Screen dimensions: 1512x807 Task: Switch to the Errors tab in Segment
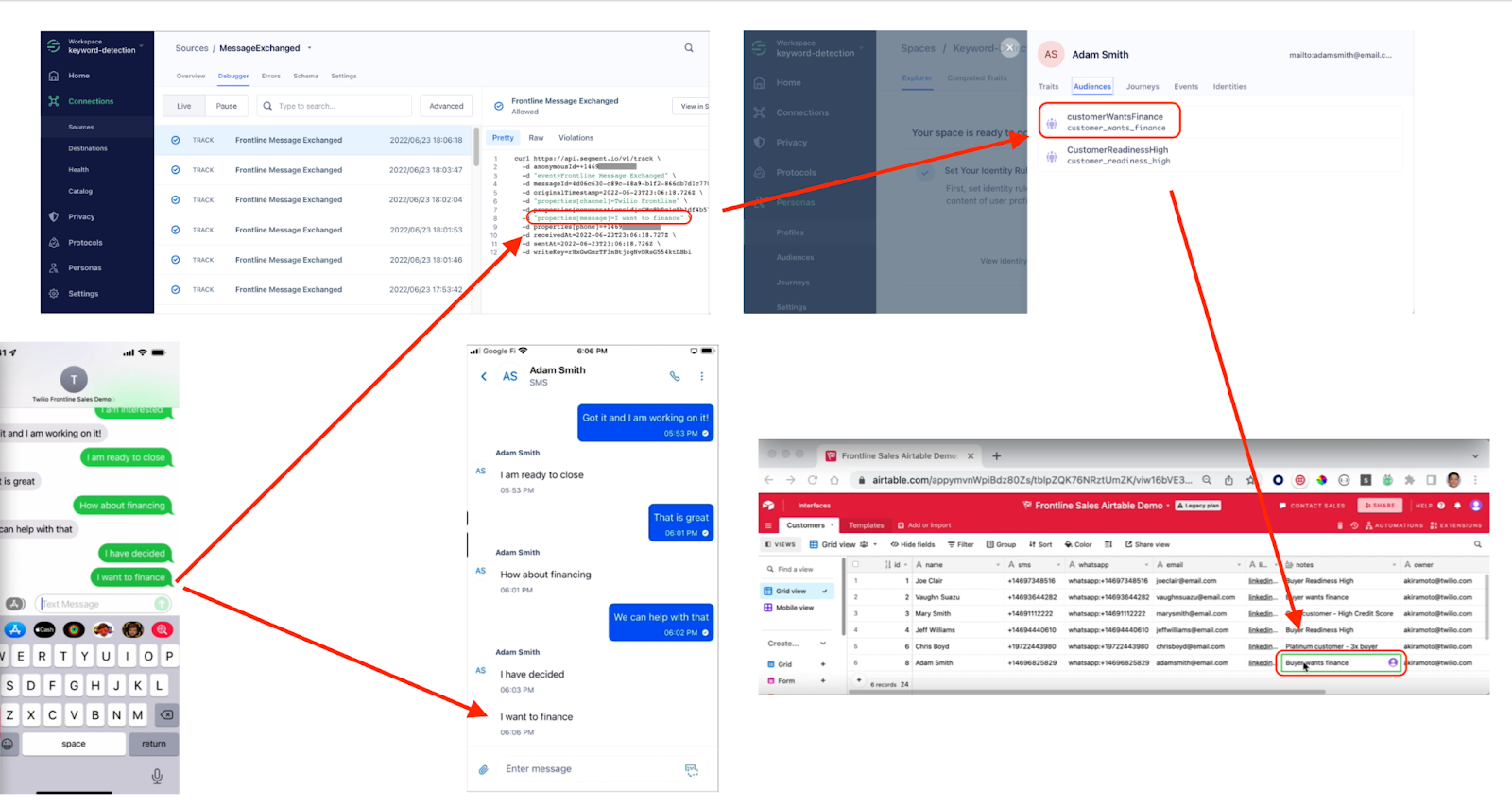point(271,76)
